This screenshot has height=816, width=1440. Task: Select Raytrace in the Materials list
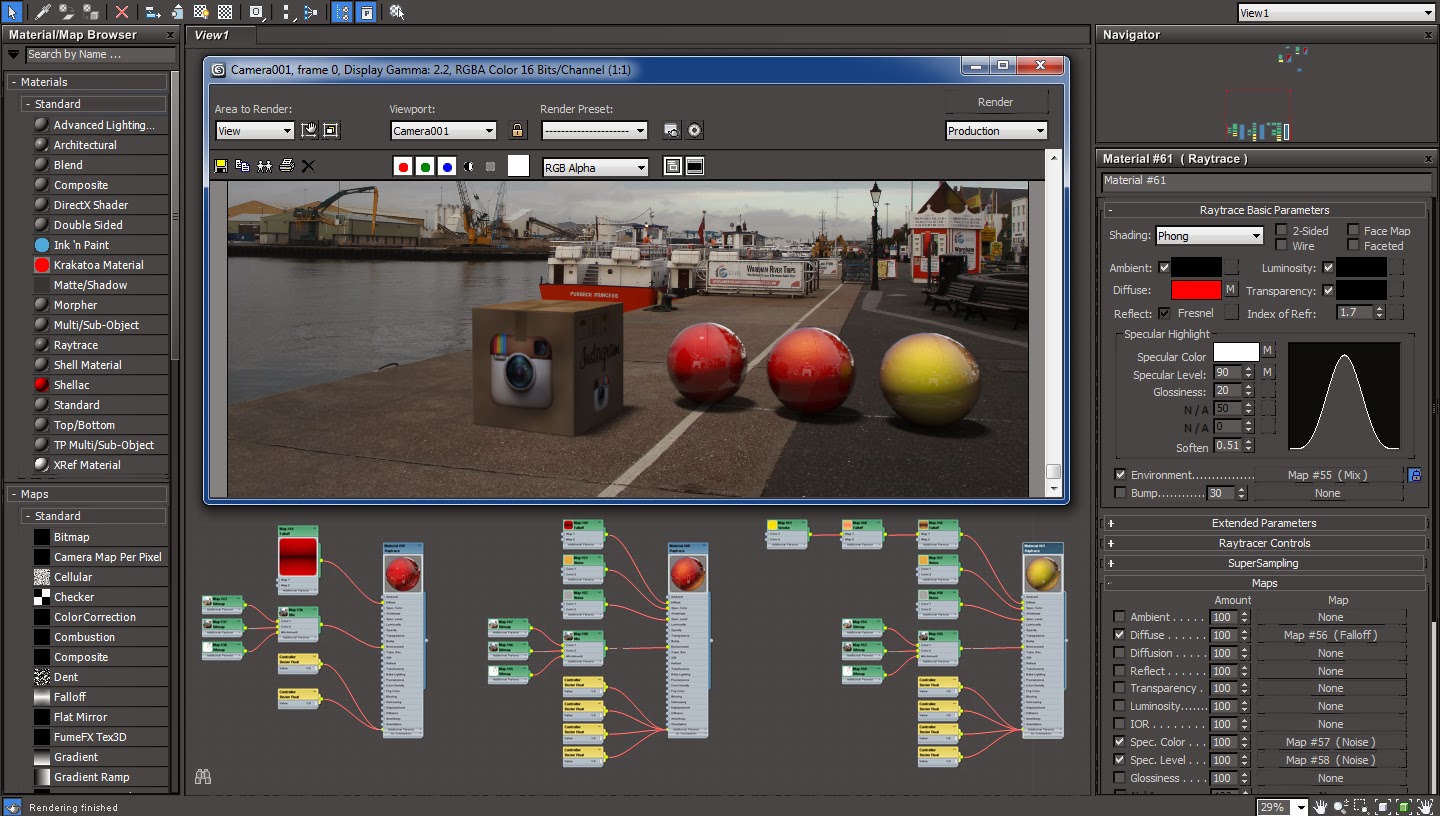tap(76, 345)
